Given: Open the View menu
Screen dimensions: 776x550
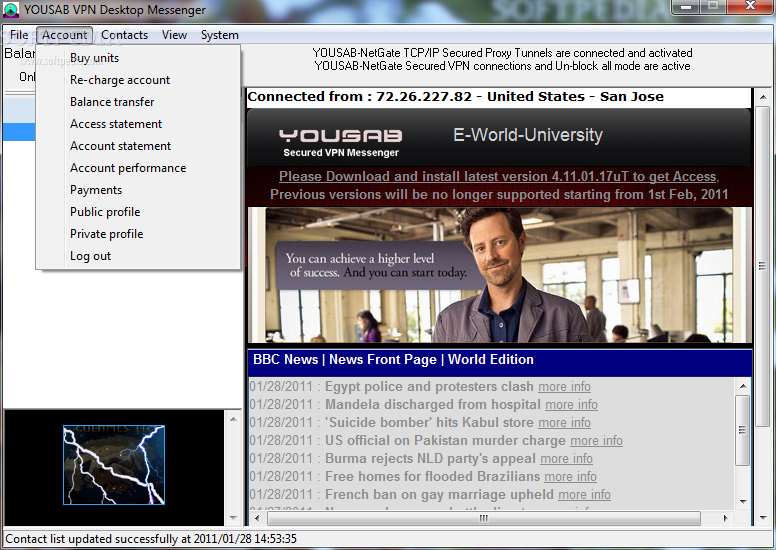Looking at the screenshot, I should pyautogui.click(x=174, y=35).
